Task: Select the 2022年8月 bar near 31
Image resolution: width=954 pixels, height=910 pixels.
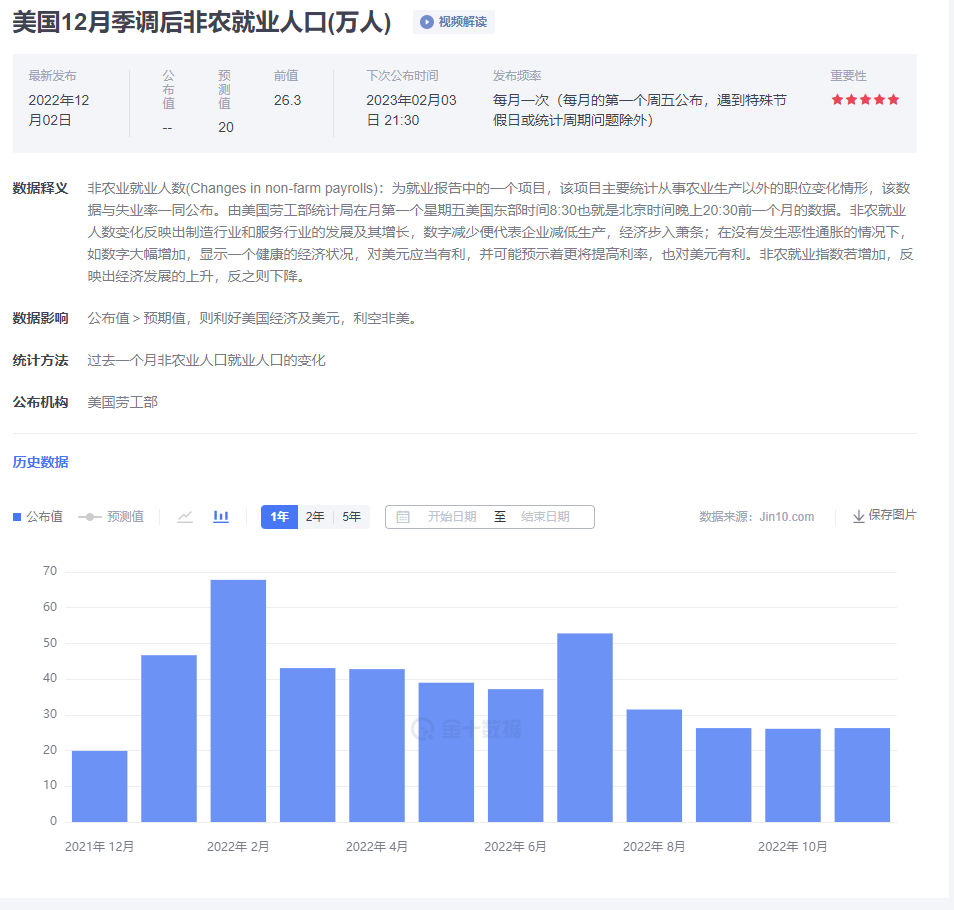Action: (x=655, y=766)
